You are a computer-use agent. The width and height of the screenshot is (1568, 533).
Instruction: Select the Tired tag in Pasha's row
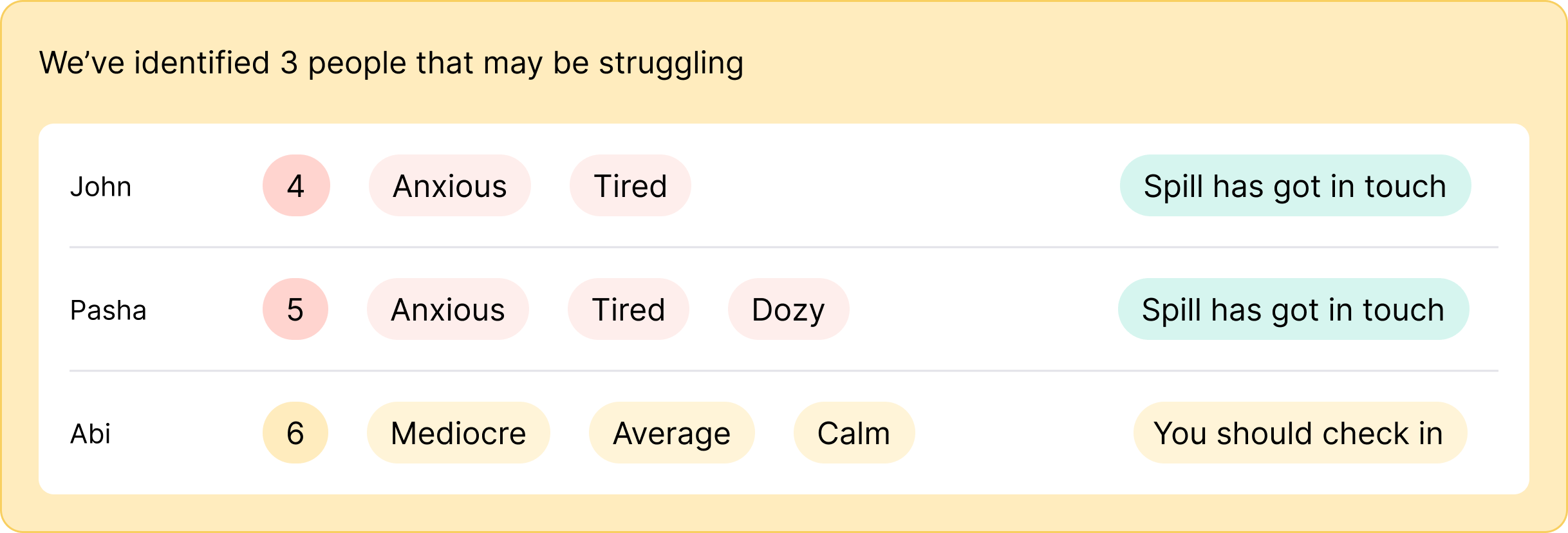coord(628,309)
